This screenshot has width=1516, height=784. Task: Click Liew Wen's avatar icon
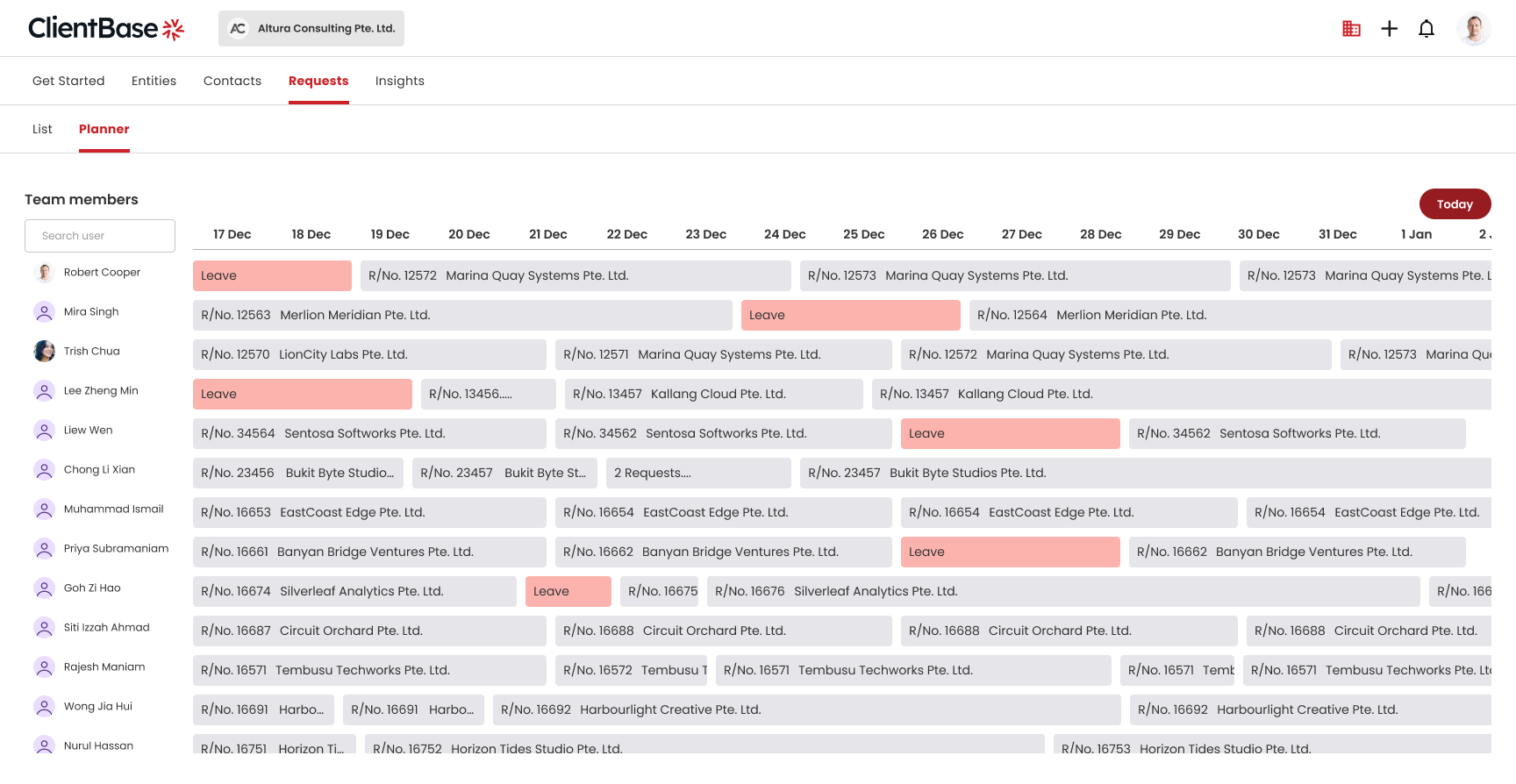point(44,431)
